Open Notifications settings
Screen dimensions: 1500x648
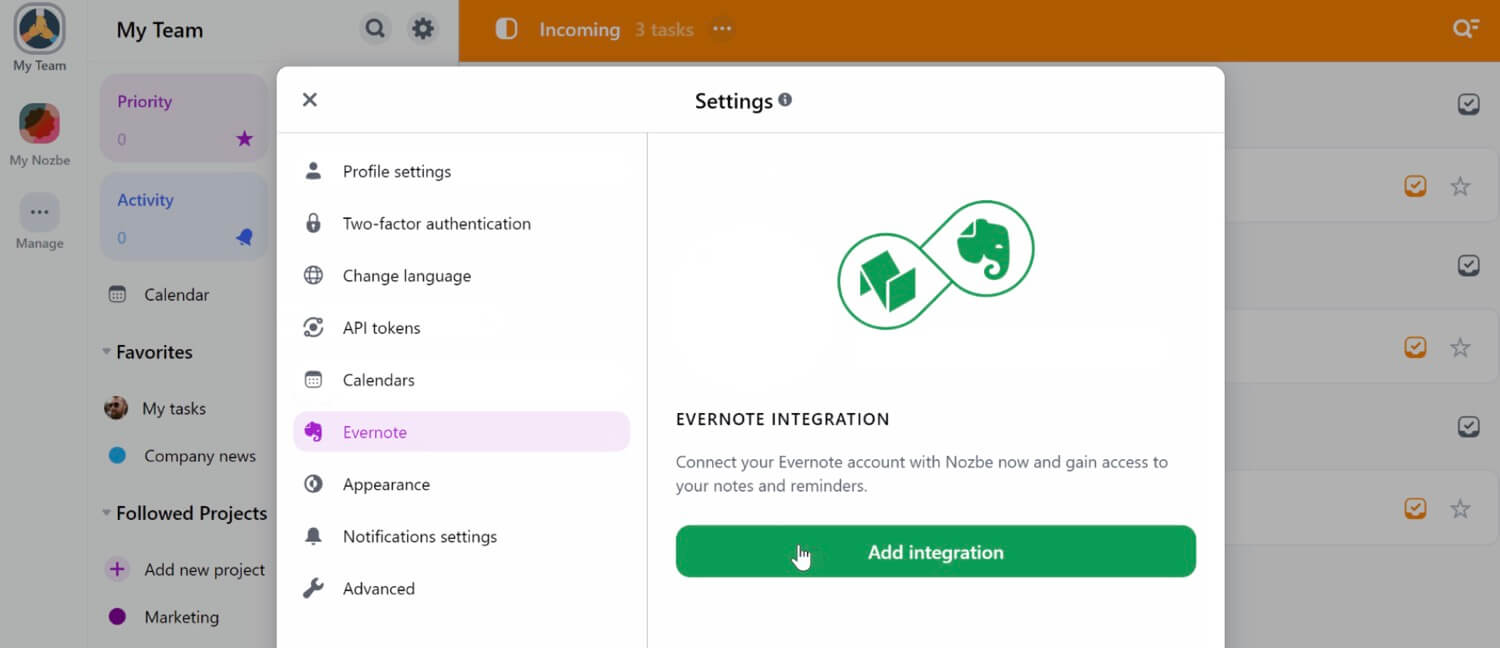(461, 536)
